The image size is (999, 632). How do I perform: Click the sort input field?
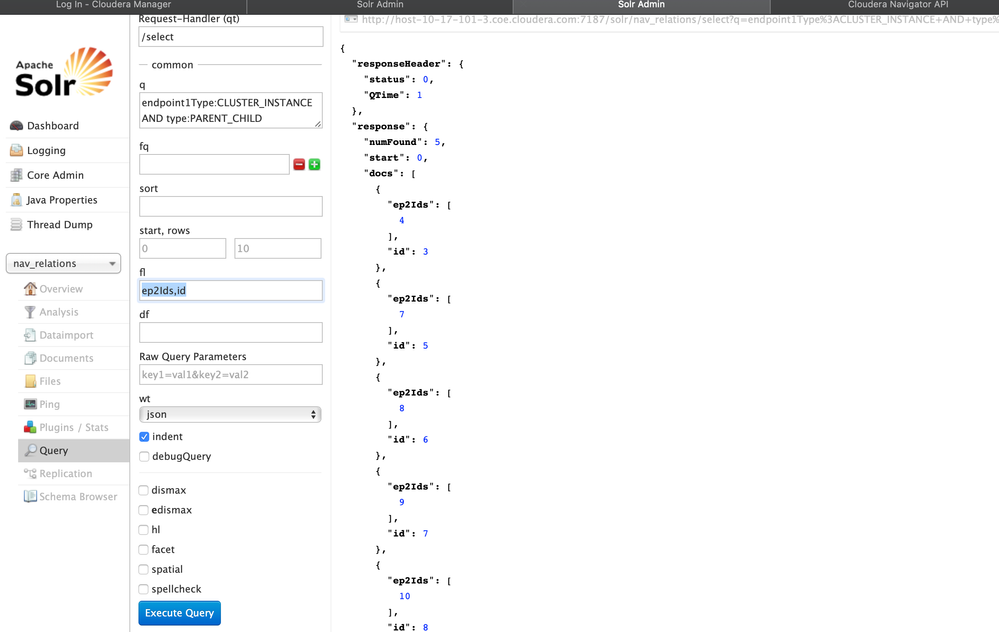pos(231,206)
